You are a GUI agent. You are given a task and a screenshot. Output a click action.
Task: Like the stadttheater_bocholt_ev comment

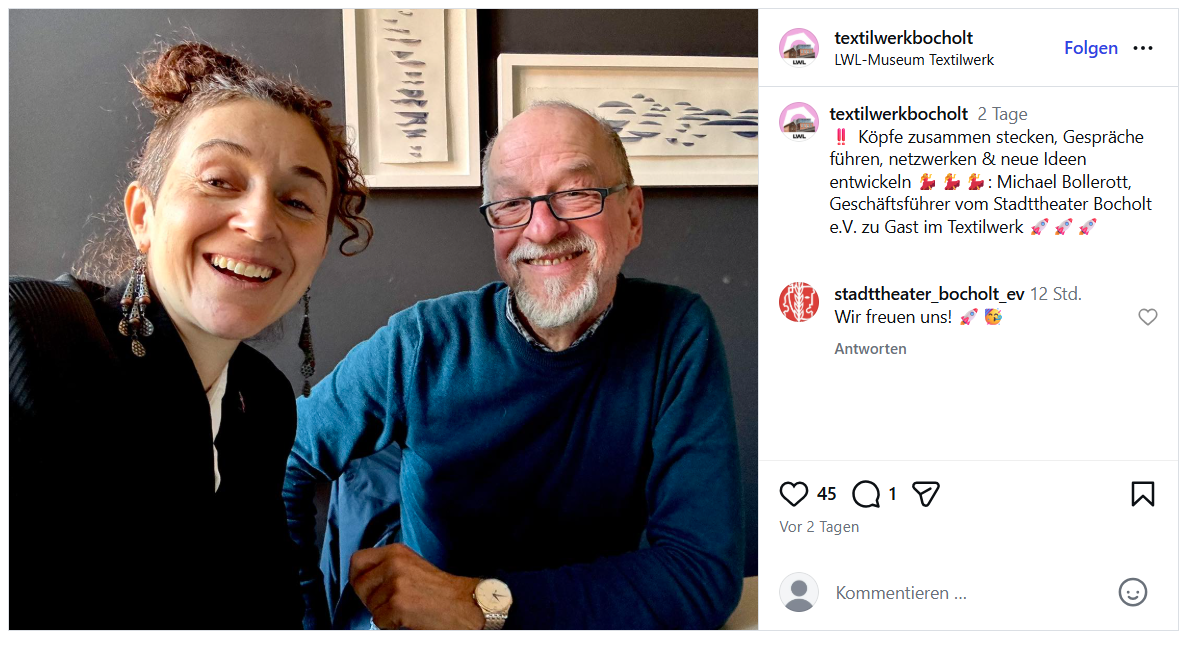pyautogui.click(x=1148, y=317)
